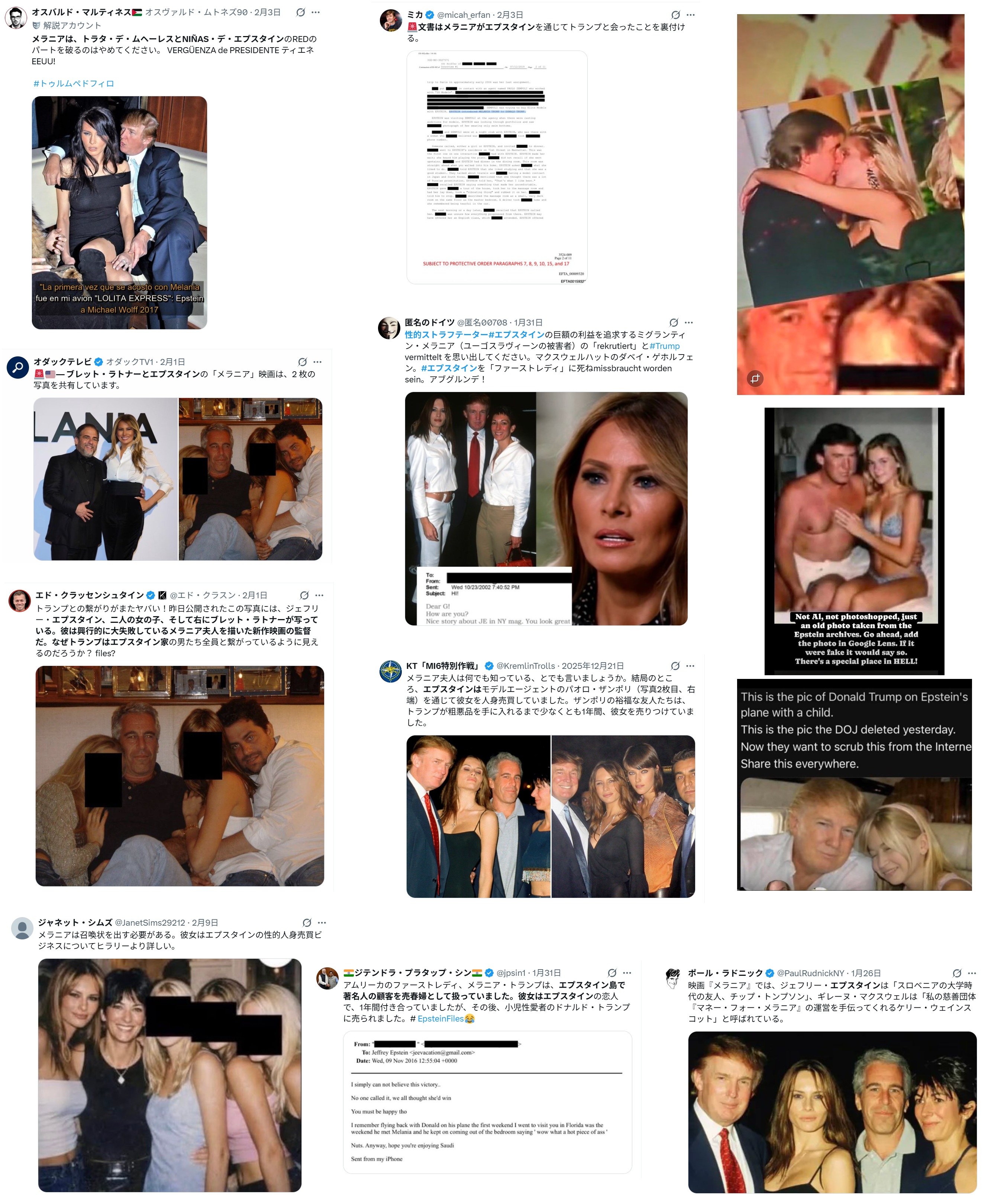Open the email screenshot in @jpsin1's tweet
Viewport: 988px width, 1204px height.
coord(487,1102)
